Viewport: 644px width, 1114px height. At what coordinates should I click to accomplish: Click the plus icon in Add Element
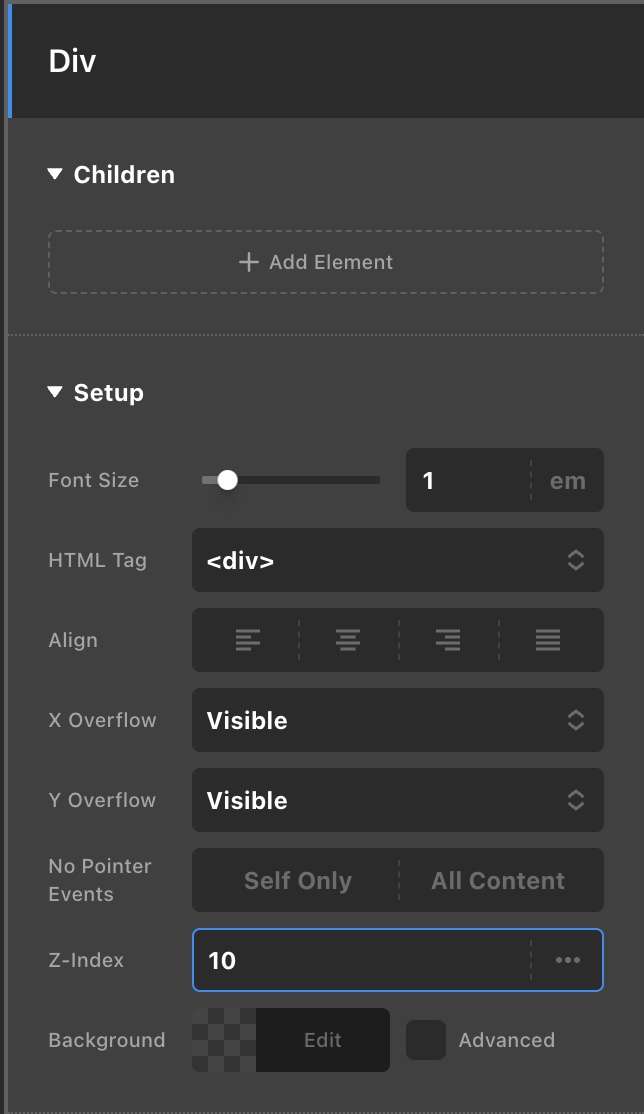249,262
